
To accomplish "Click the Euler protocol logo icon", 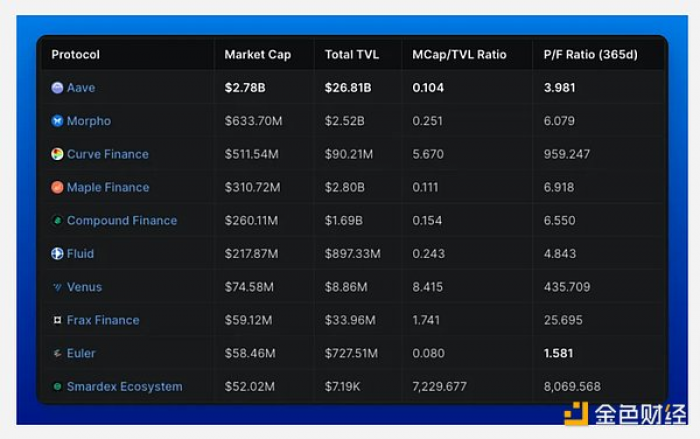I will pyautogui.click(x=57, y=353).
